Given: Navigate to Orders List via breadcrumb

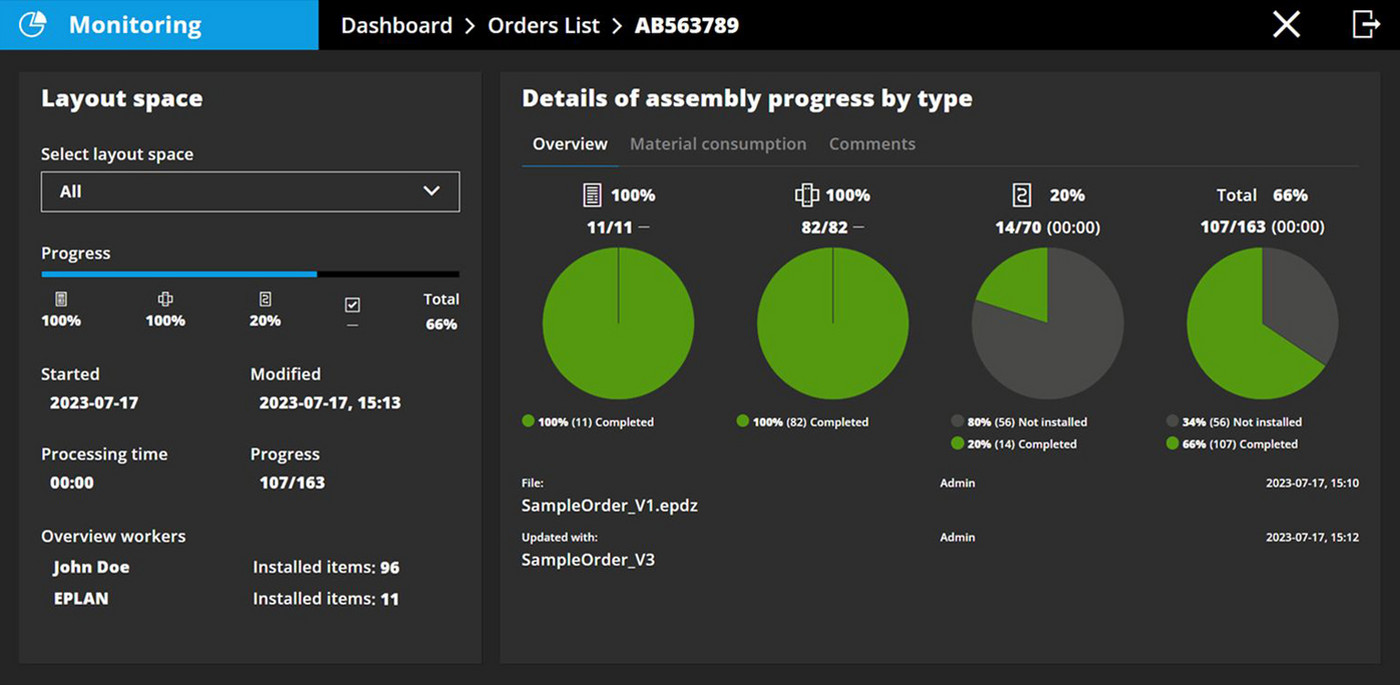Looking at the screenshot, I should [x=543, y=25].
